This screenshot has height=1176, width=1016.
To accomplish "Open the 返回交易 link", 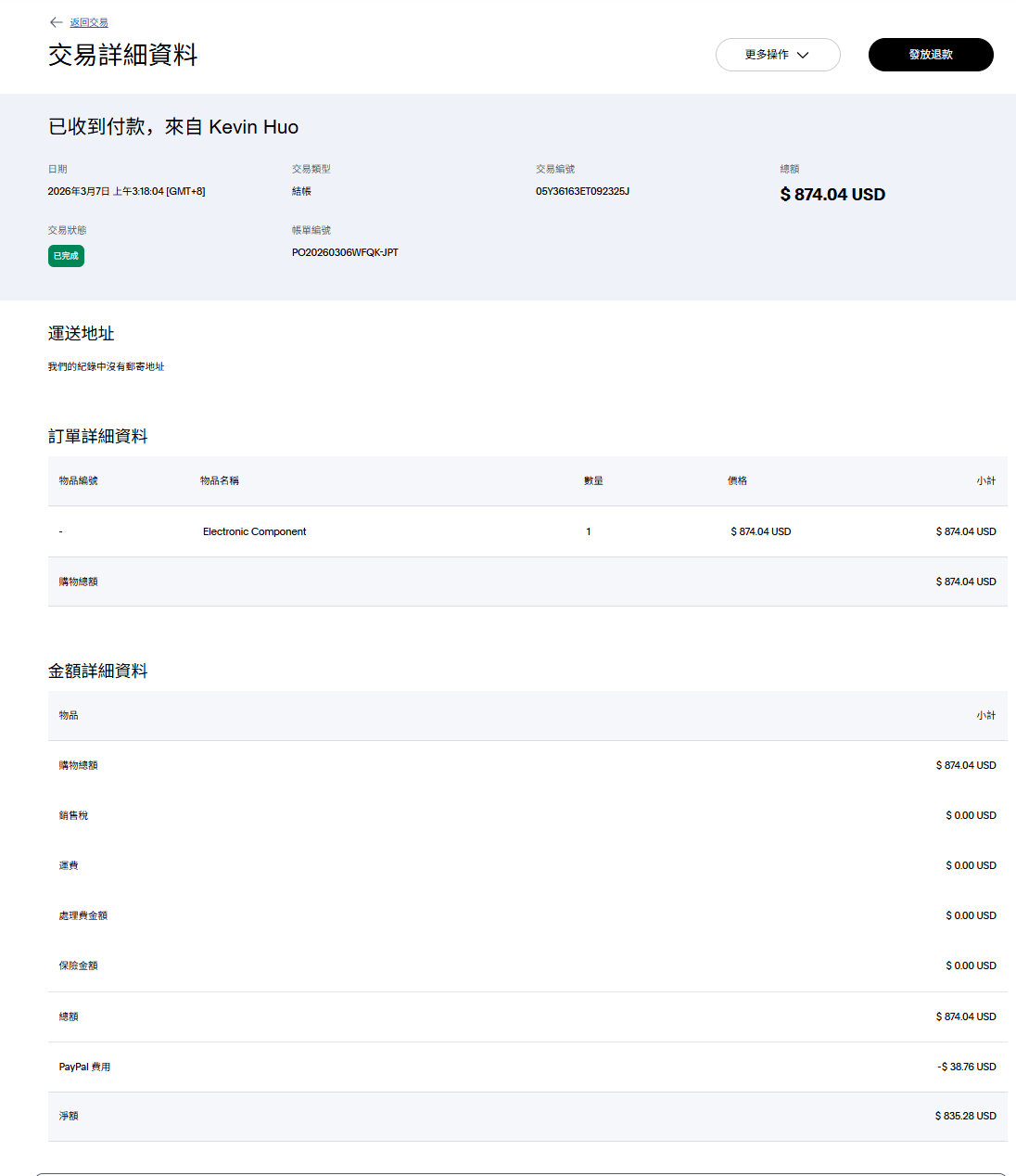I will 89,22.
